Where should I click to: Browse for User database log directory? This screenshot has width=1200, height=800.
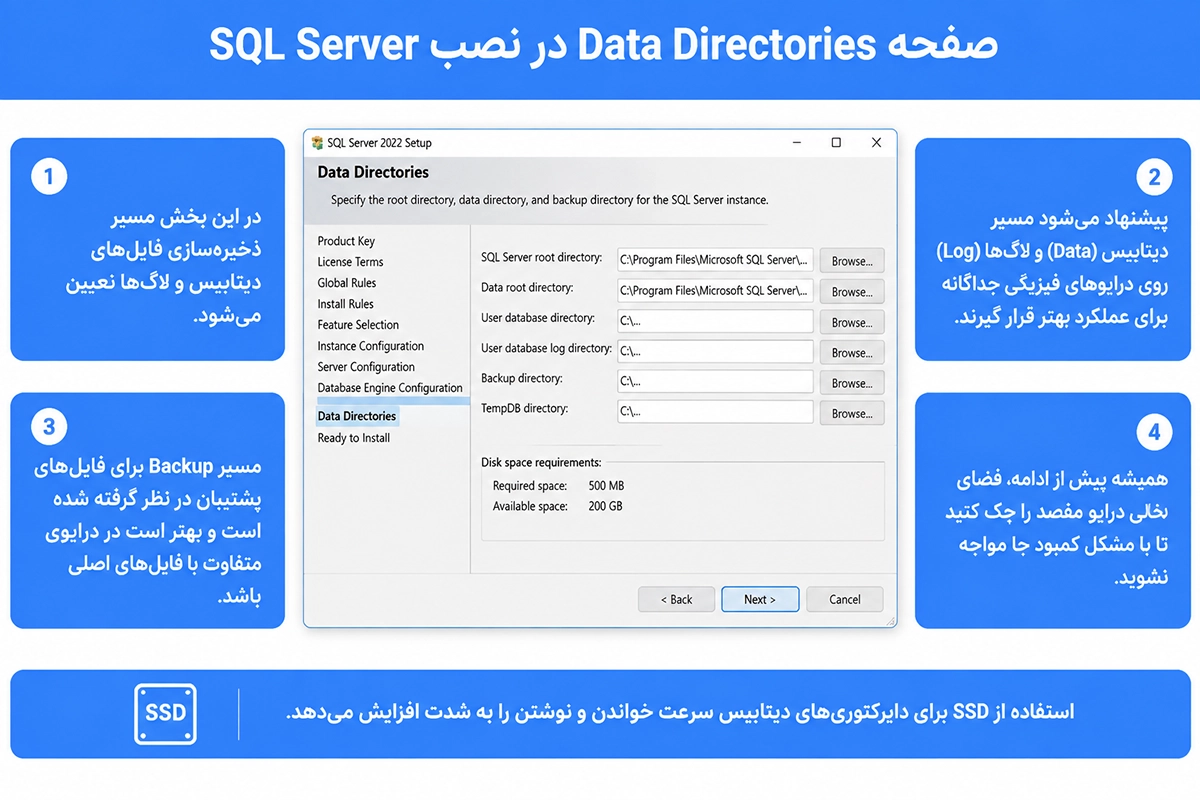click(x=852, y=353)
